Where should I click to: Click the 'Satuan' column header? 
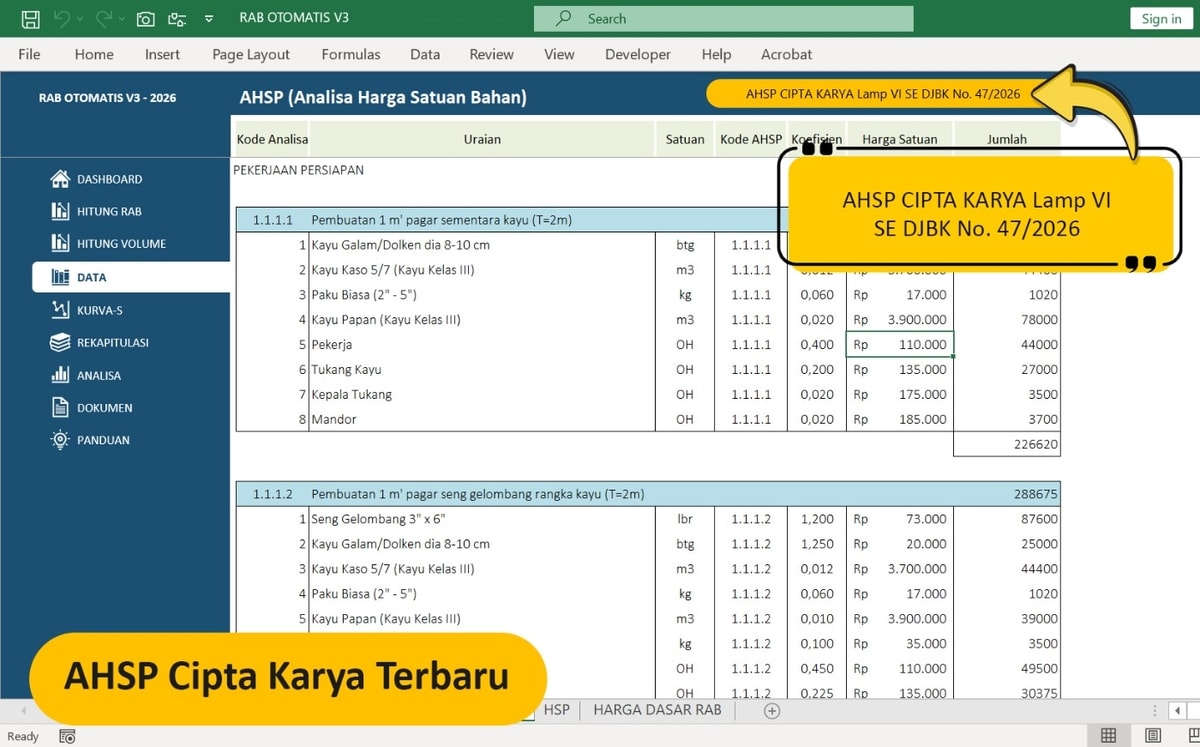[685, 139]
